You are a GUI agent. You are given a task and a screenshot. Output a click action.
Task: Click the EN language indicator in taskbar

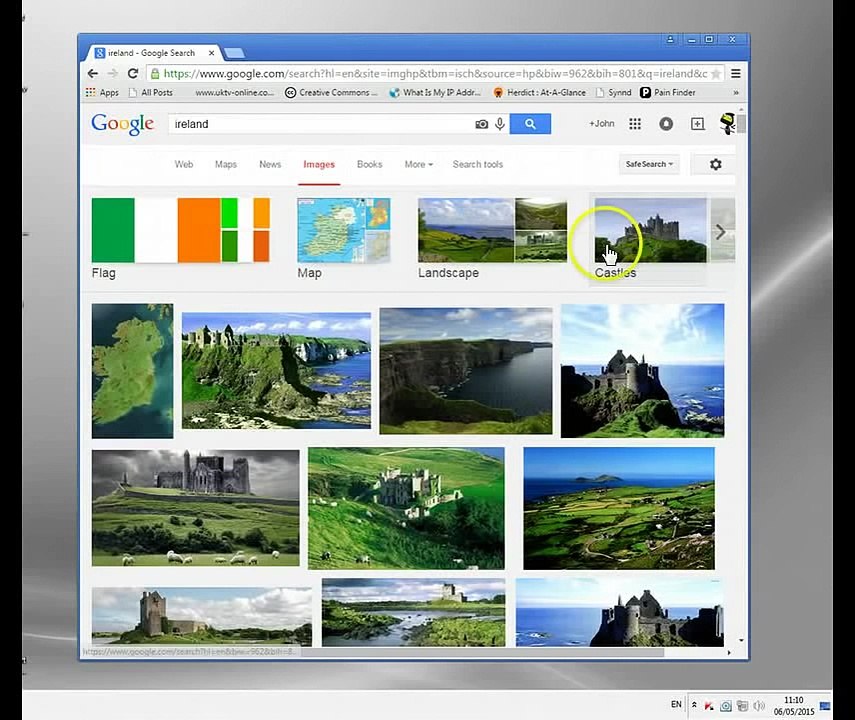pyautogui.click(x=676, y=704)
